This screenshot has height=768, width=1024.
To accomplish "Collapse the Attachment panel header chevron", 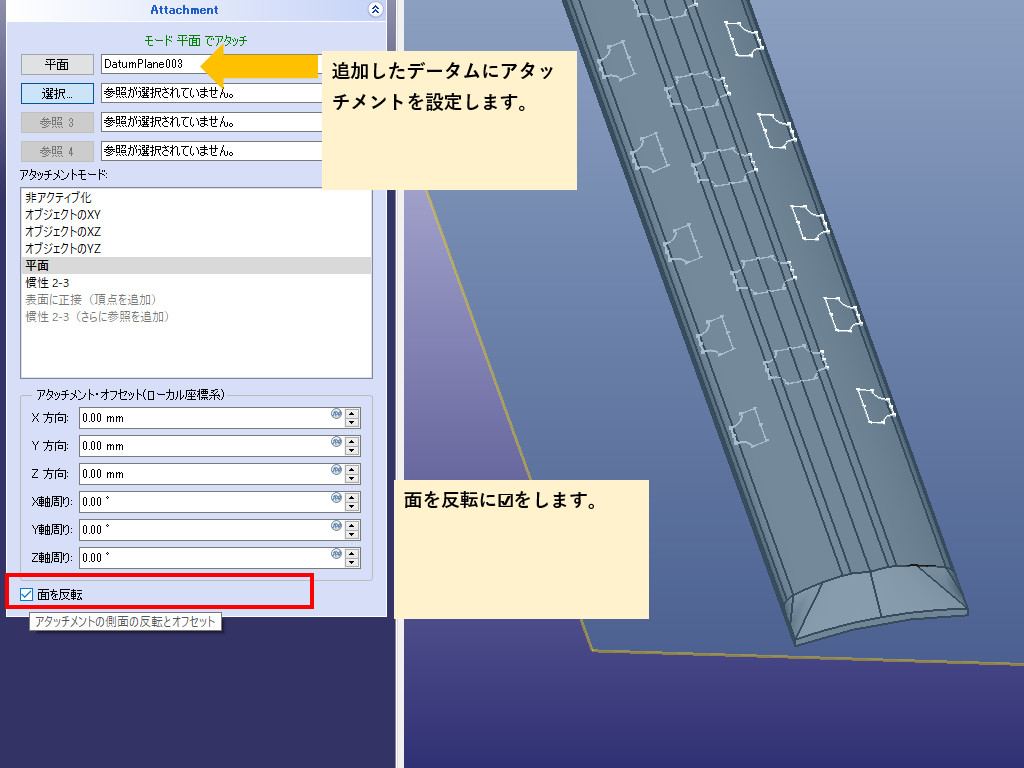I will 375,10.
